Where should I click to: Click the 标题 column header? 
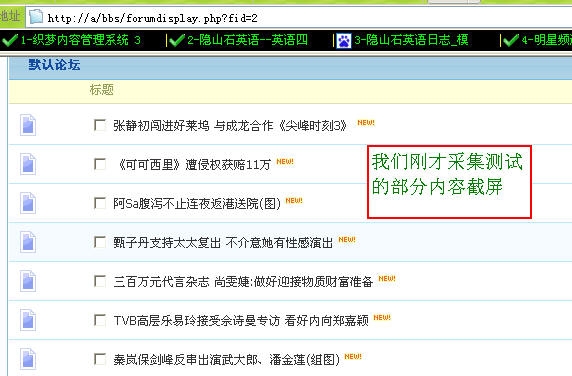(x=101, y=89)
